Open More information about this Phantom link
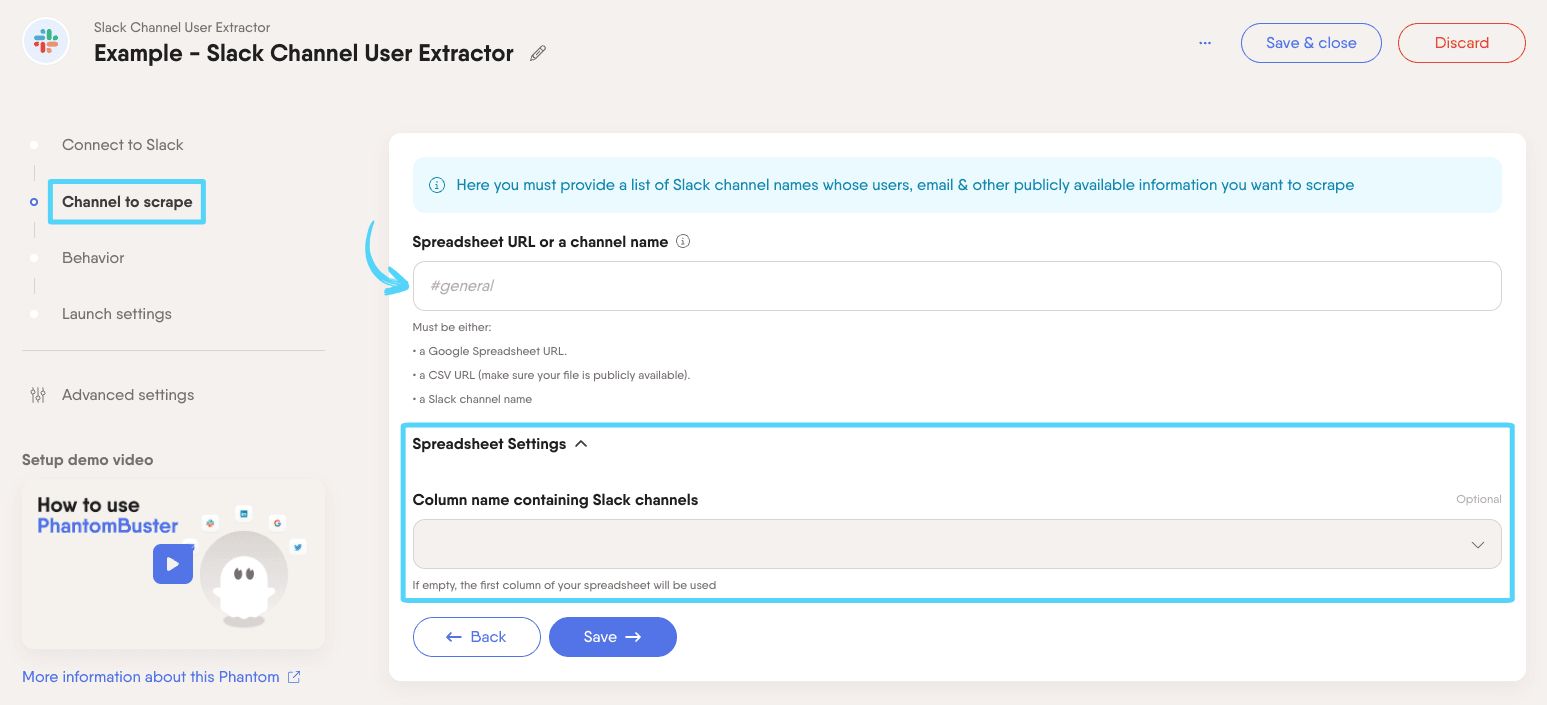The width and height of the screenshot is (1547, 705). coord(151,677)
